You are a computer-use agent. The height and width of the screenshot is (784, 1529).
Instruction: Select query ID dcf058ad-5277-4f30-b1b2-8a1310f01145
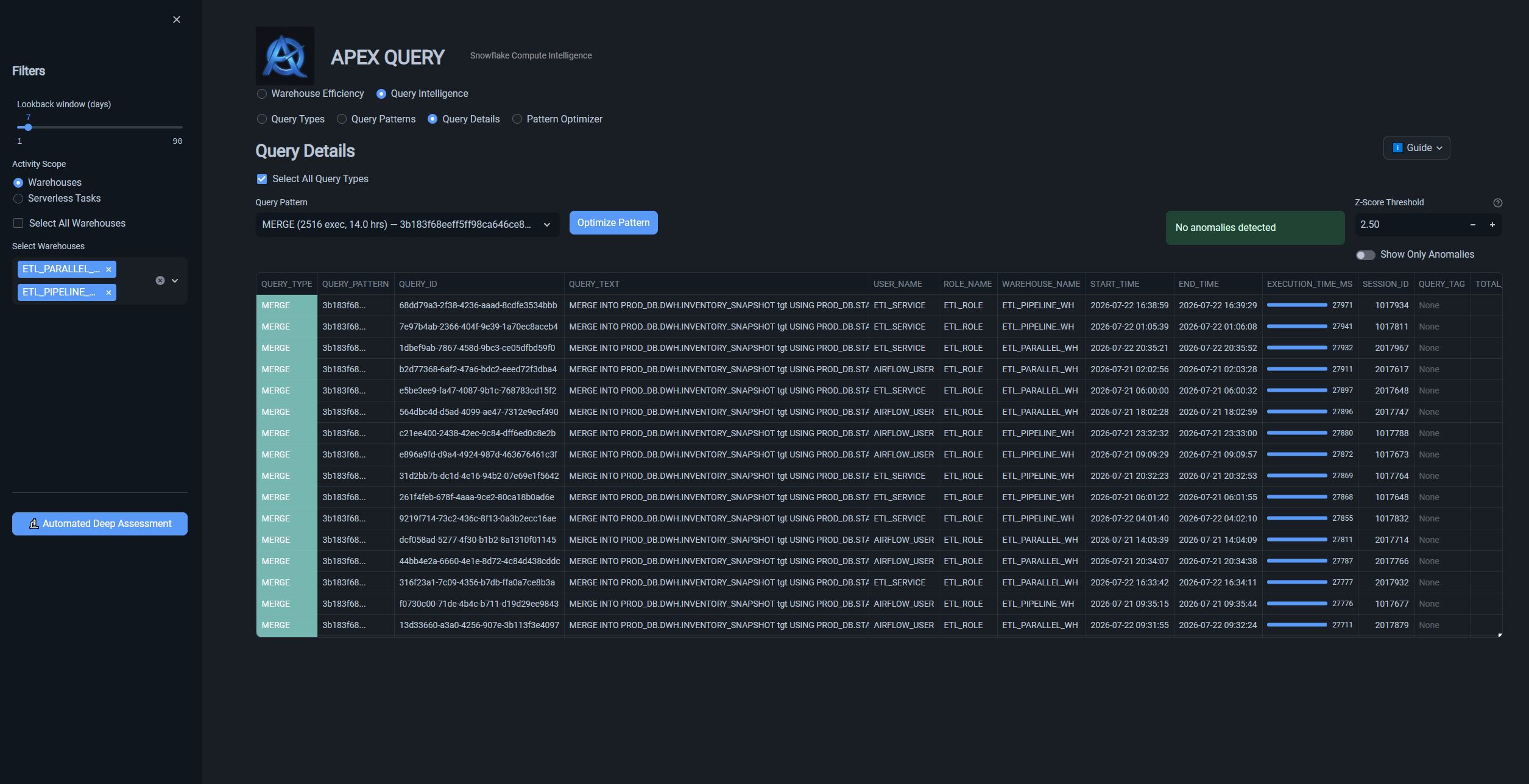[x=479, y=540]
